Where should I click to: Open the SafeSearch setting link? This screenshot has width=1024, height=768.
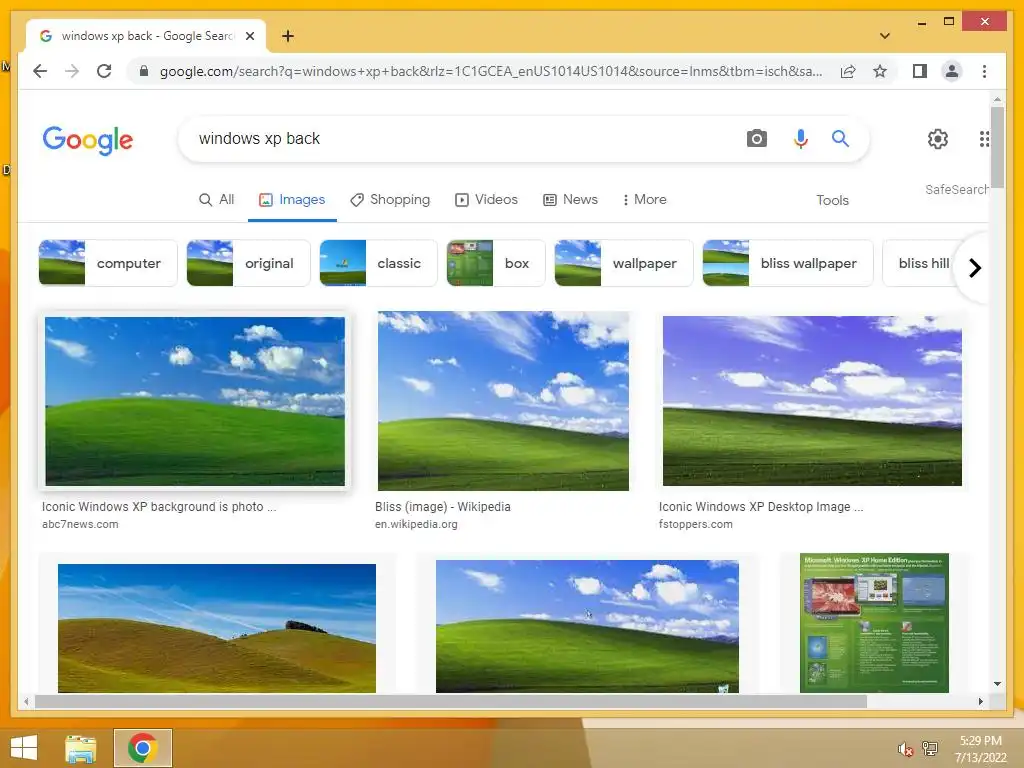pos(956,189)
